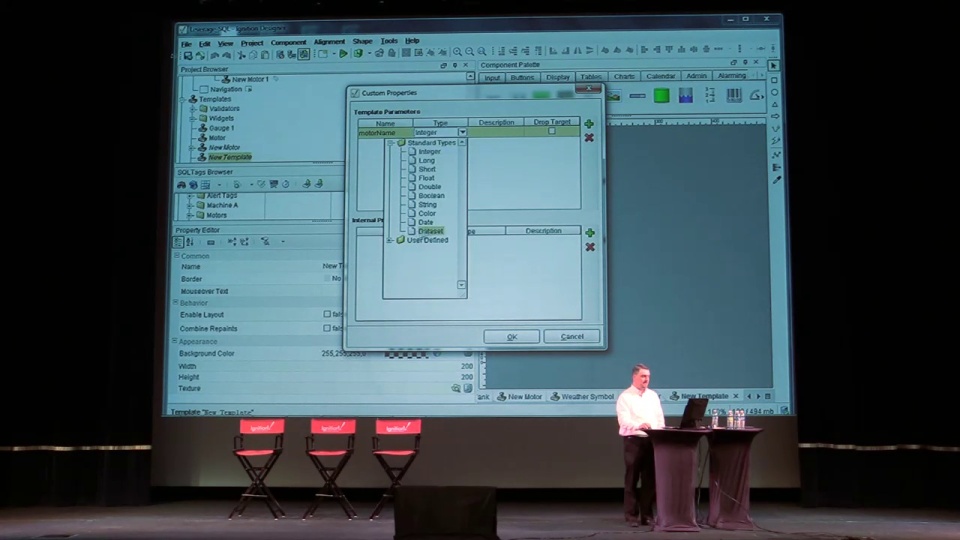The height and width of the screenshot is (540, 960).
Task: Toggle the Combine Repaints checkbox
Action: click(x=327, y=328)
